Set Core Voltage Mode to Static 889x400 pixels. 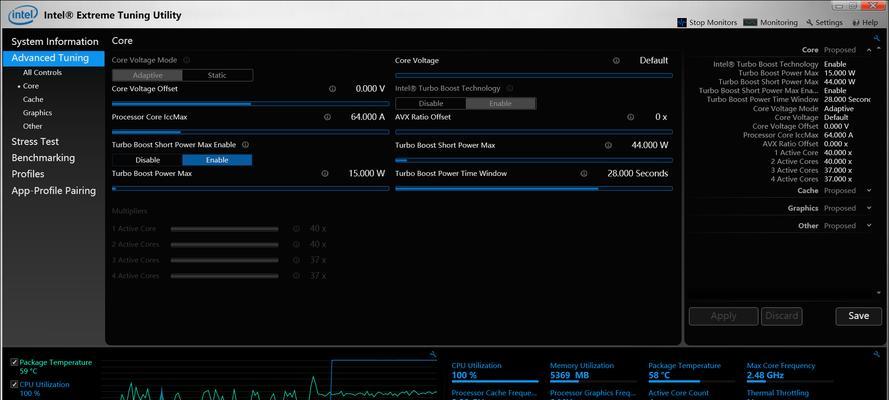coord(217,75)
